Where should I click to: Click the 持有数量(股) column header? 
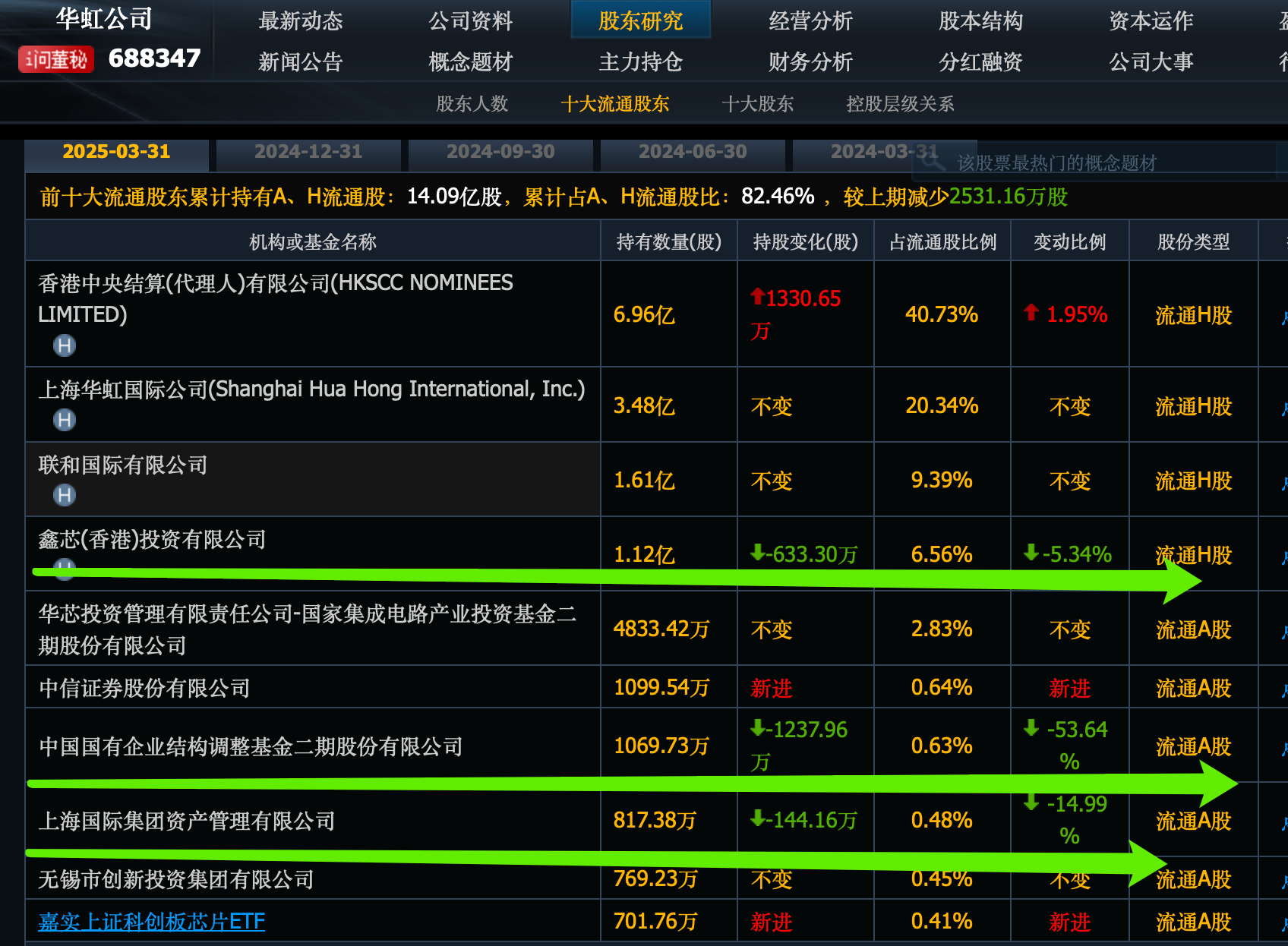[668, 242]
